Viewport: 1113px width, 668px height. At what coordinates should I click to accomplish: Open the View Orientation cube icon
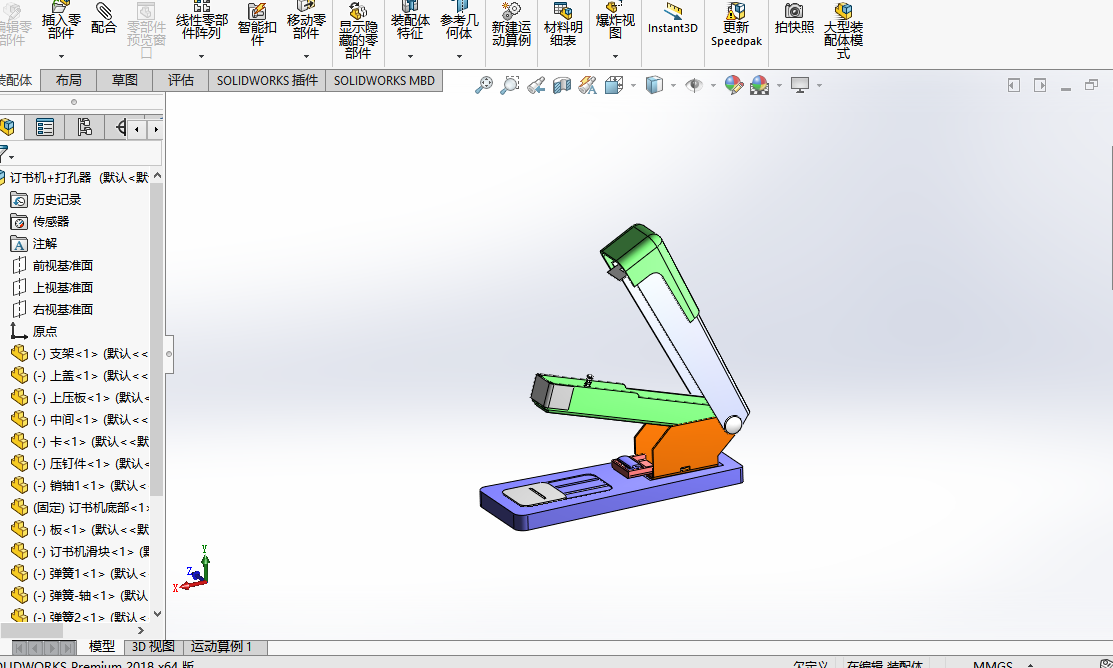coord(614,85)
